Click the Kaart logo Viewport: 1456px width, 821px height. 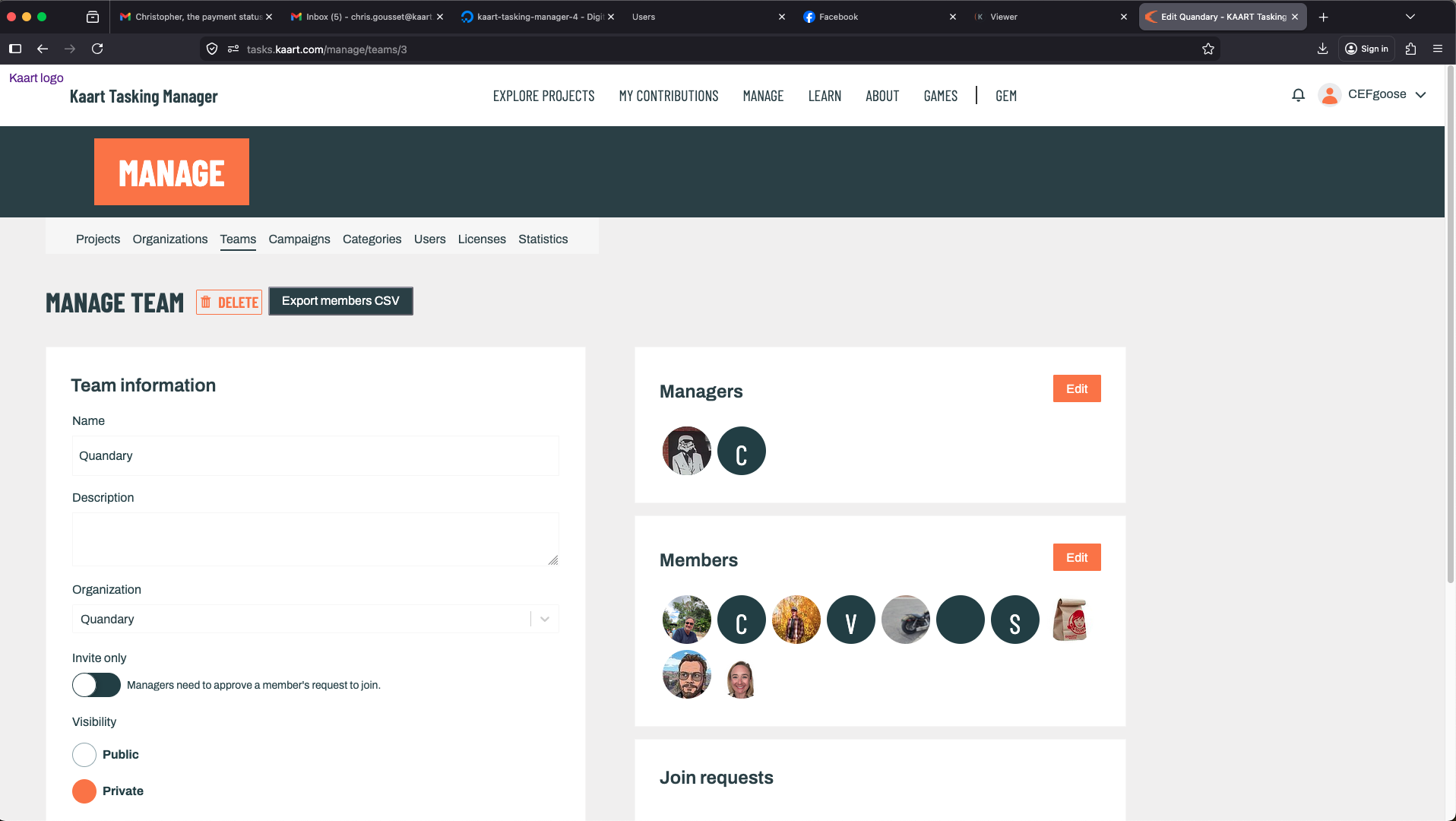tap(36, 77)
